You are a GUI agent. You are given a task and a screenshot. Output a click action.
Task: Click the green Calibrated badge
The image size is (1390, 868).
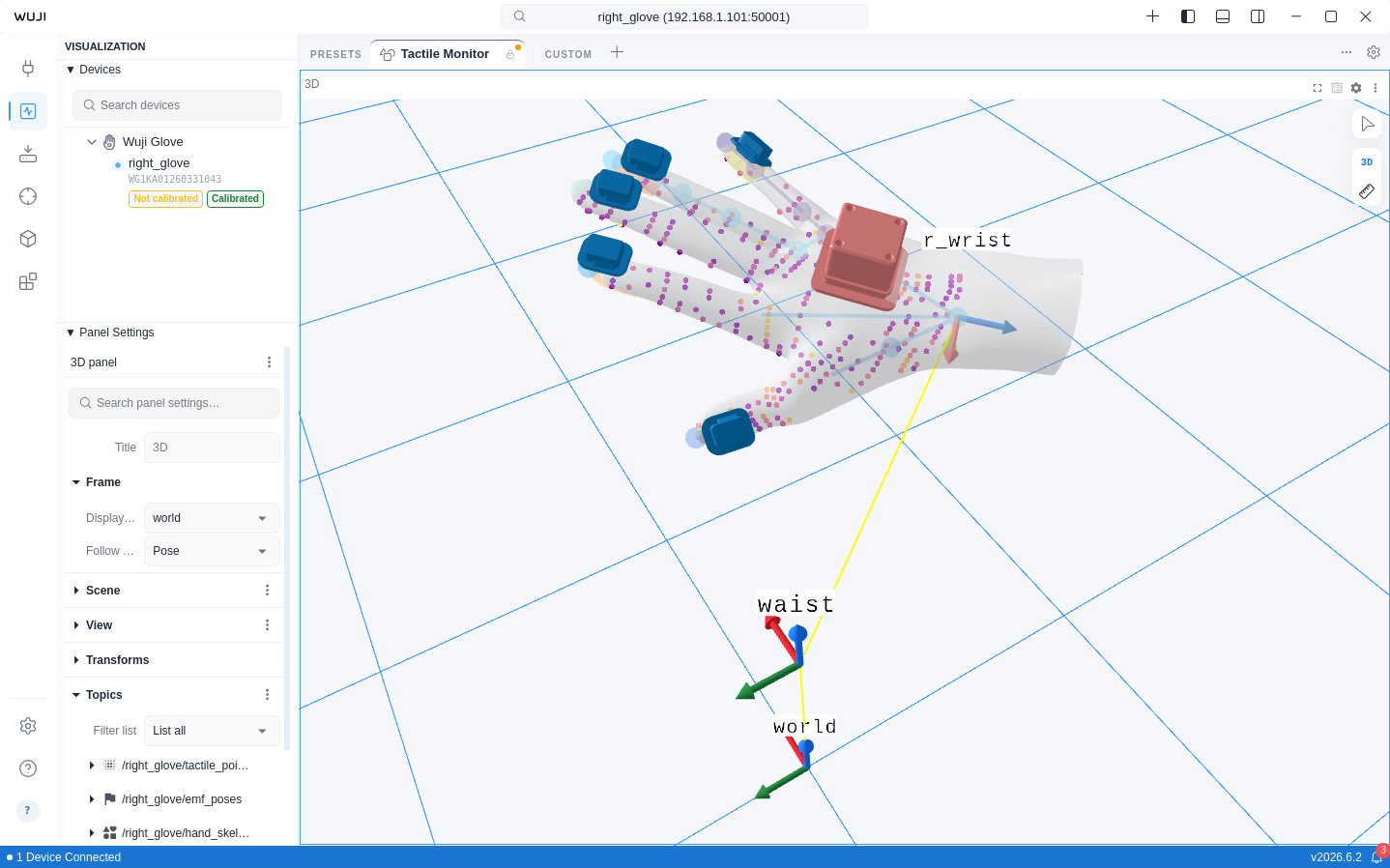(235, 199)
